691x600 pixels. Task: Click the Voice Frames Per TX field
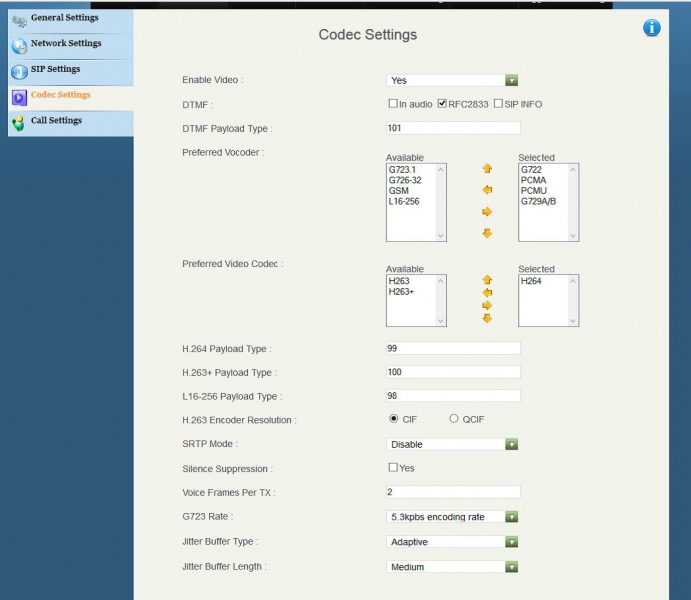(453, 492)
